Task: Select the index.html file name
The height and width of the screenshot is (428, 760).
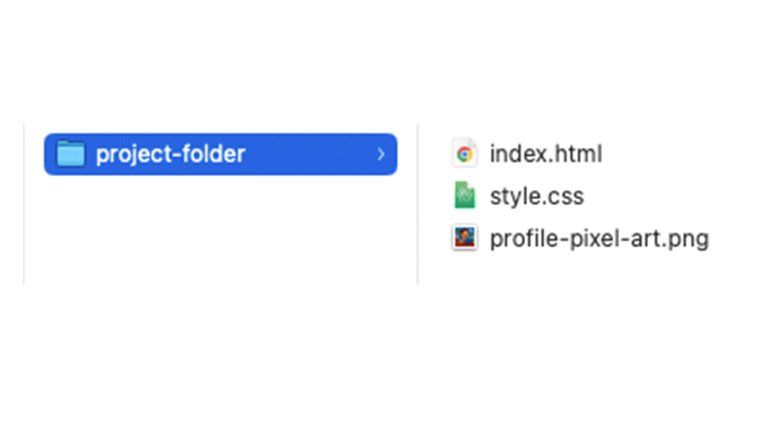Action: coord(546,154)
